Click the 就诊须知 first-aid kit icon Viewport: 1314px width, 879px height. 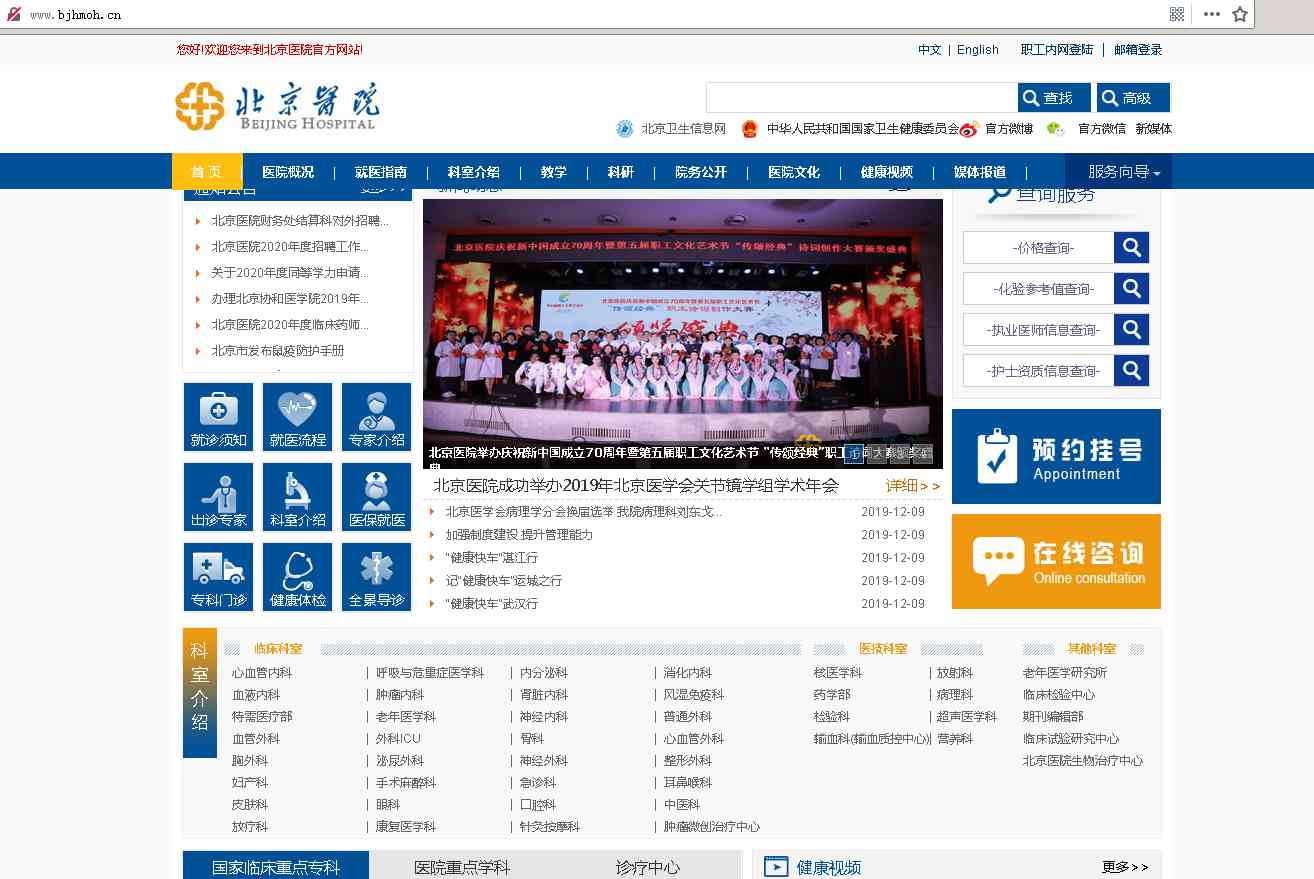pyautogui.click(x=218, y=417)
